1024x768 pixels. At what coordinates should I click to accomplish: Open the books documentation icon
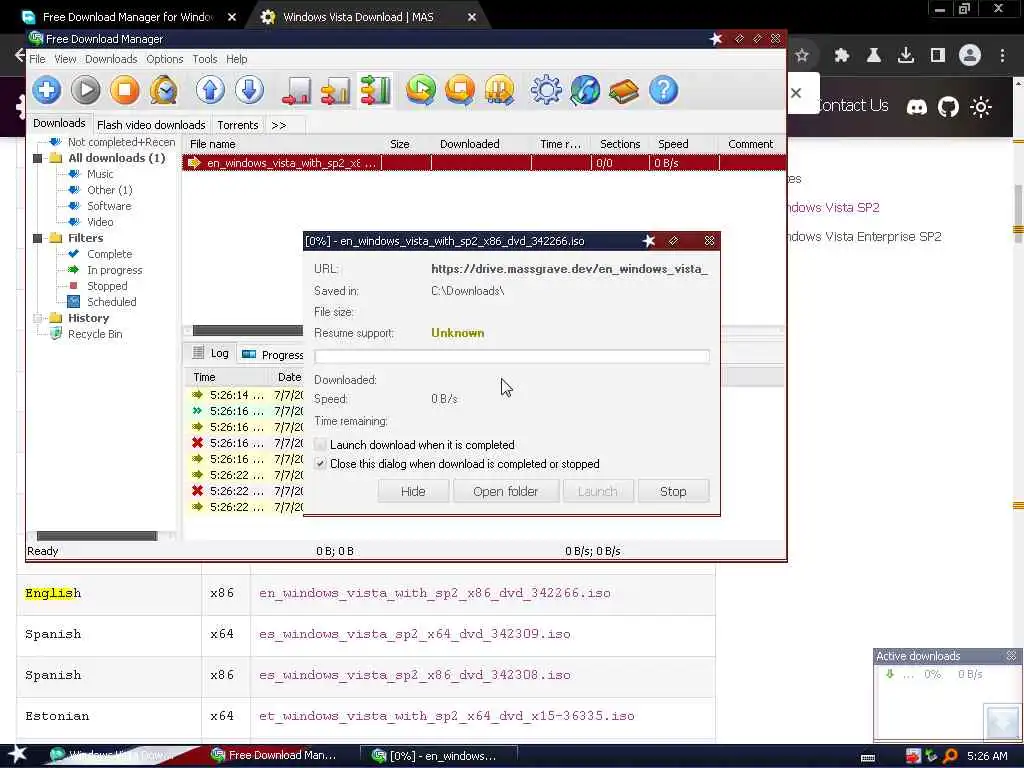(624, 89)
